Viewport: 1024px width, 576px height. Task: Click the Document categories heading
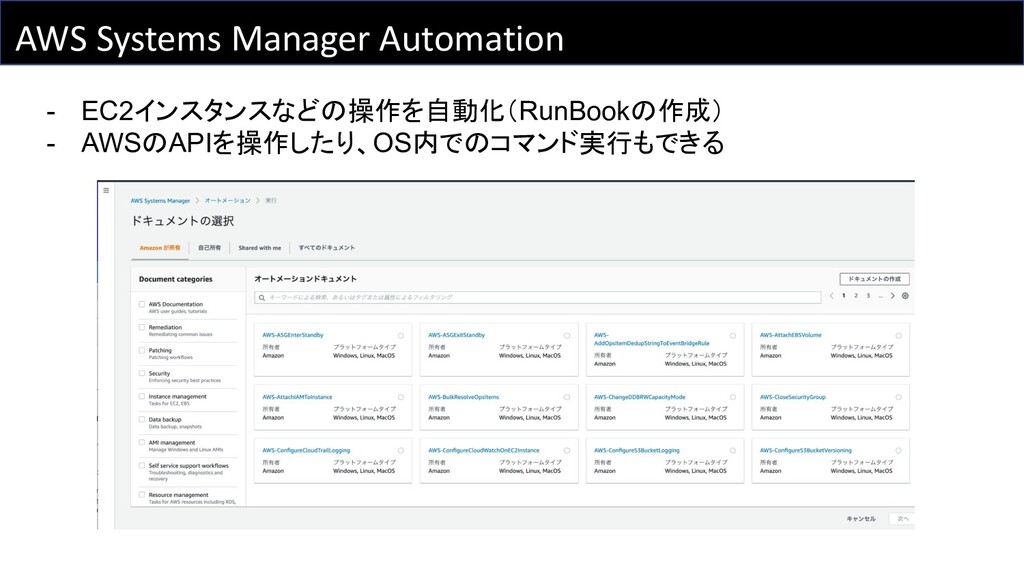[x=176, y=280]
